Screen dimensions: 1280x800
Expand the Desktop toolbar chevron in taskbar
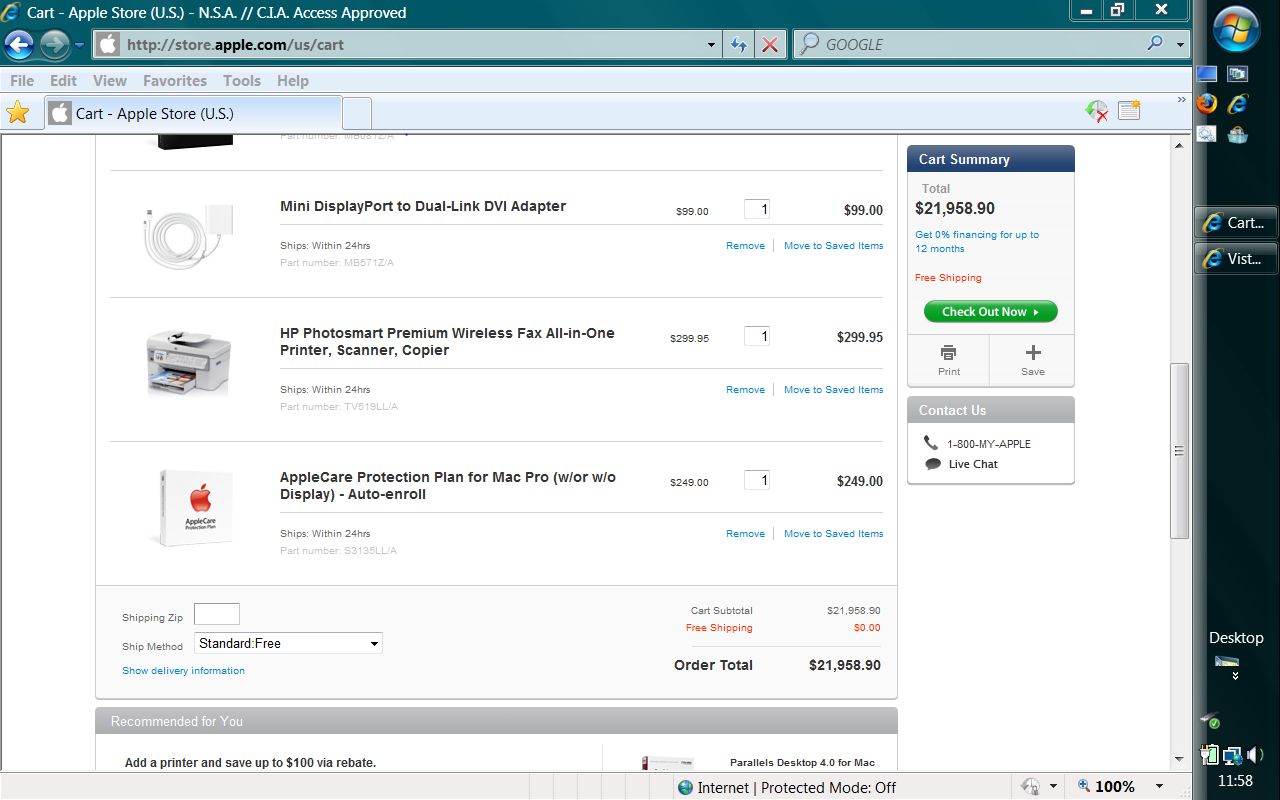[1236, 676]
